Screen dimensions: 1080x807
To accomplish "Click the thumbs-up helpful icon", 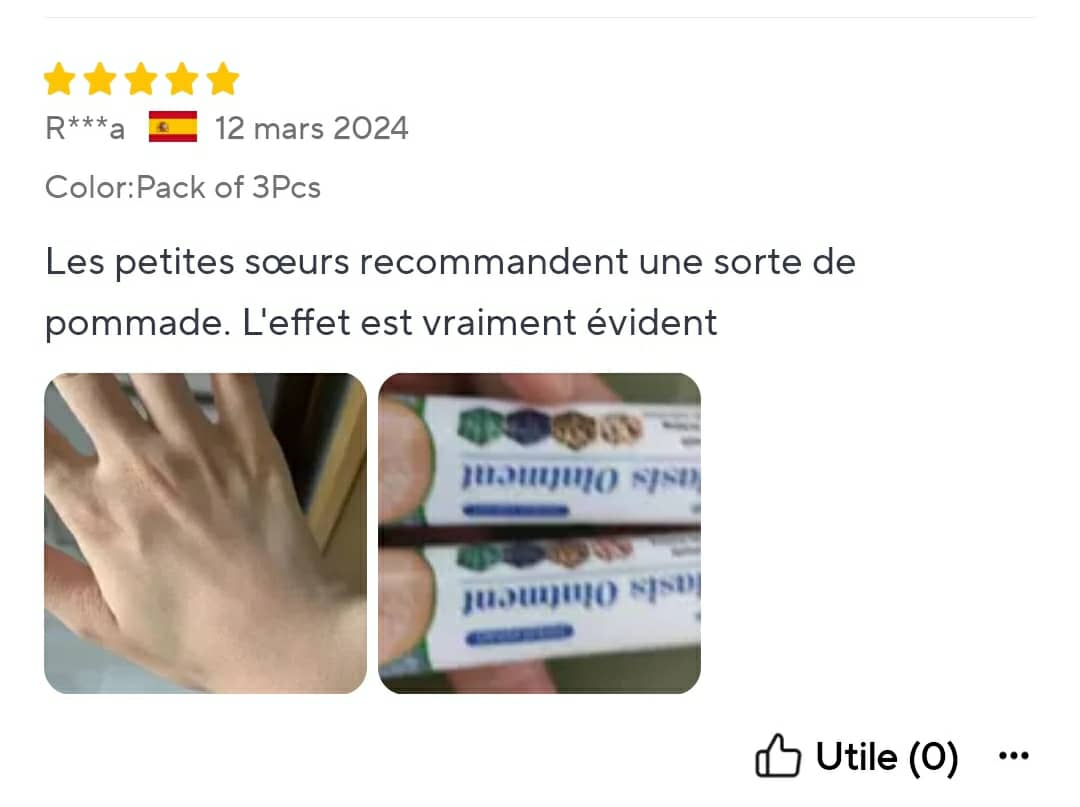I will (x=778, y=755).
